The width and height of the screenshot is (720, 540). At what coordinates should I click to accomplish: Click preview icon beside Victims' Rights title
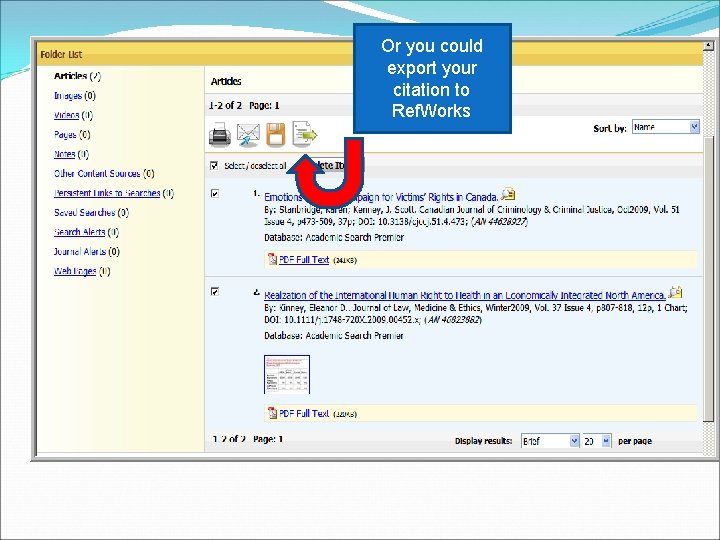coord(508,194)
